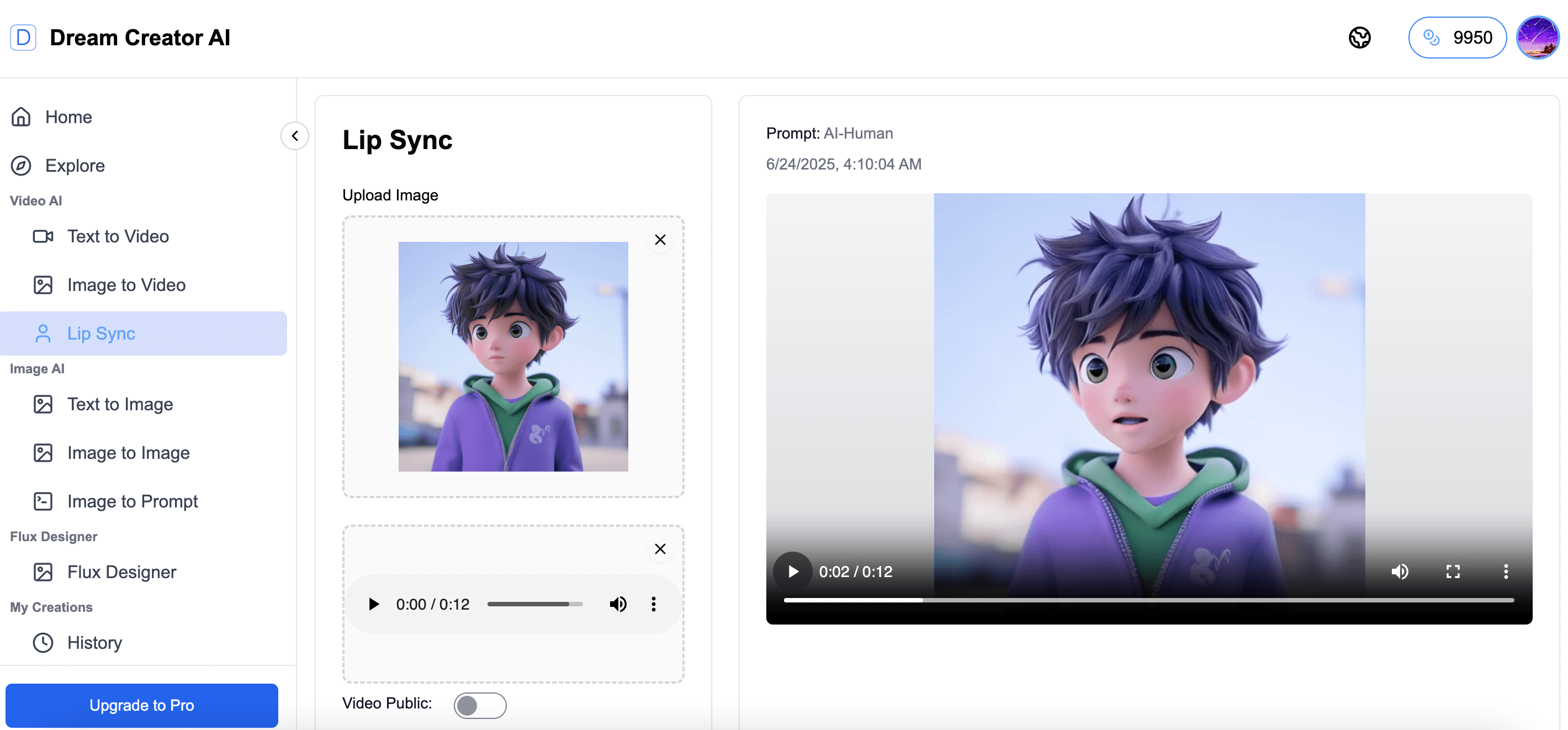Viewport: 1568px width, 730px height.
Task: Remove the uploaded image with X
Action: click(660, 240)
